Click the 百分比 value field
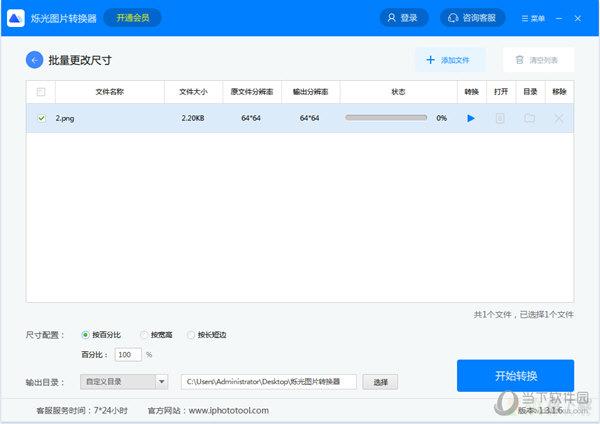The width and height of the screenshot is (600, 424). (128, 355)
